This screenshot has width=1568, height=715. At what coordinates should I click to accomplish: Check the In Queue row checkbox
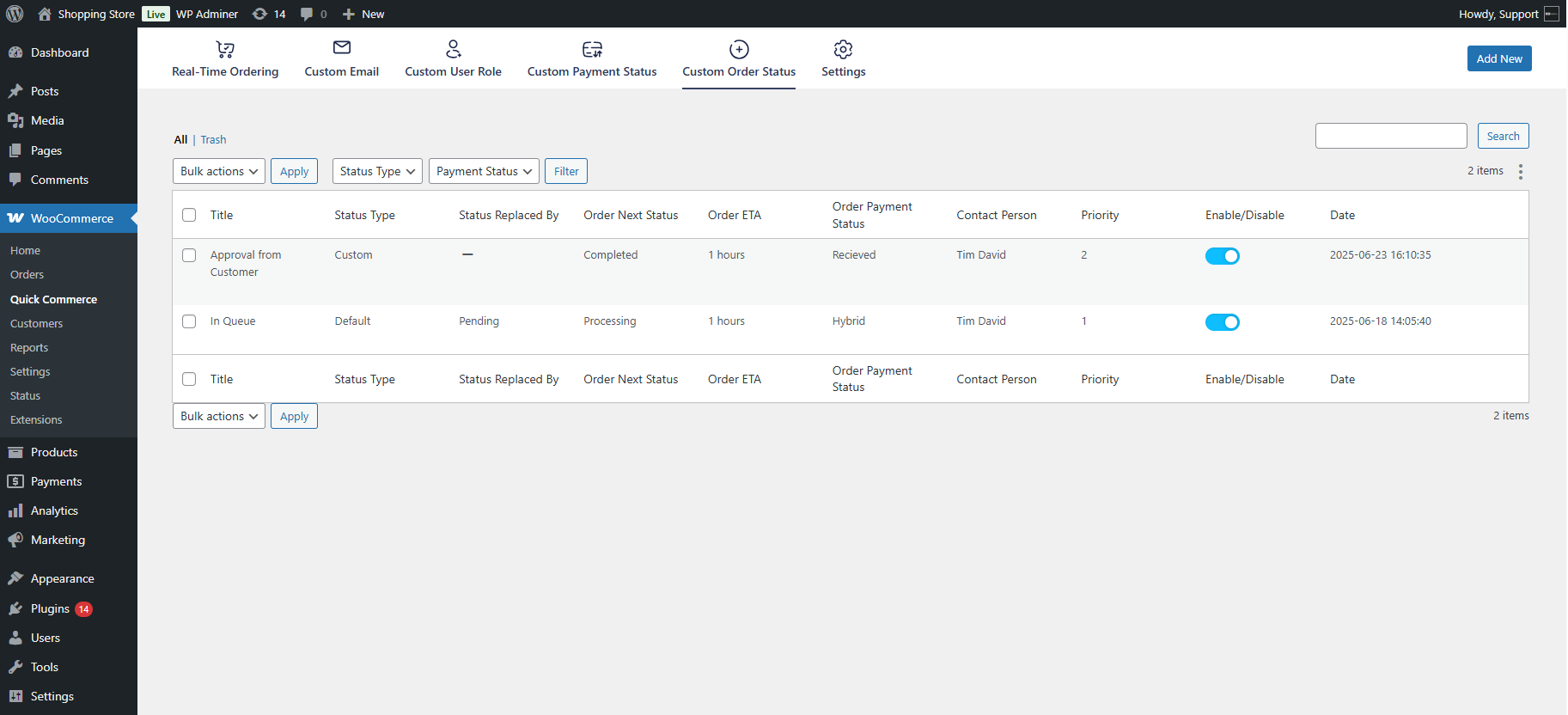point(189,321)
